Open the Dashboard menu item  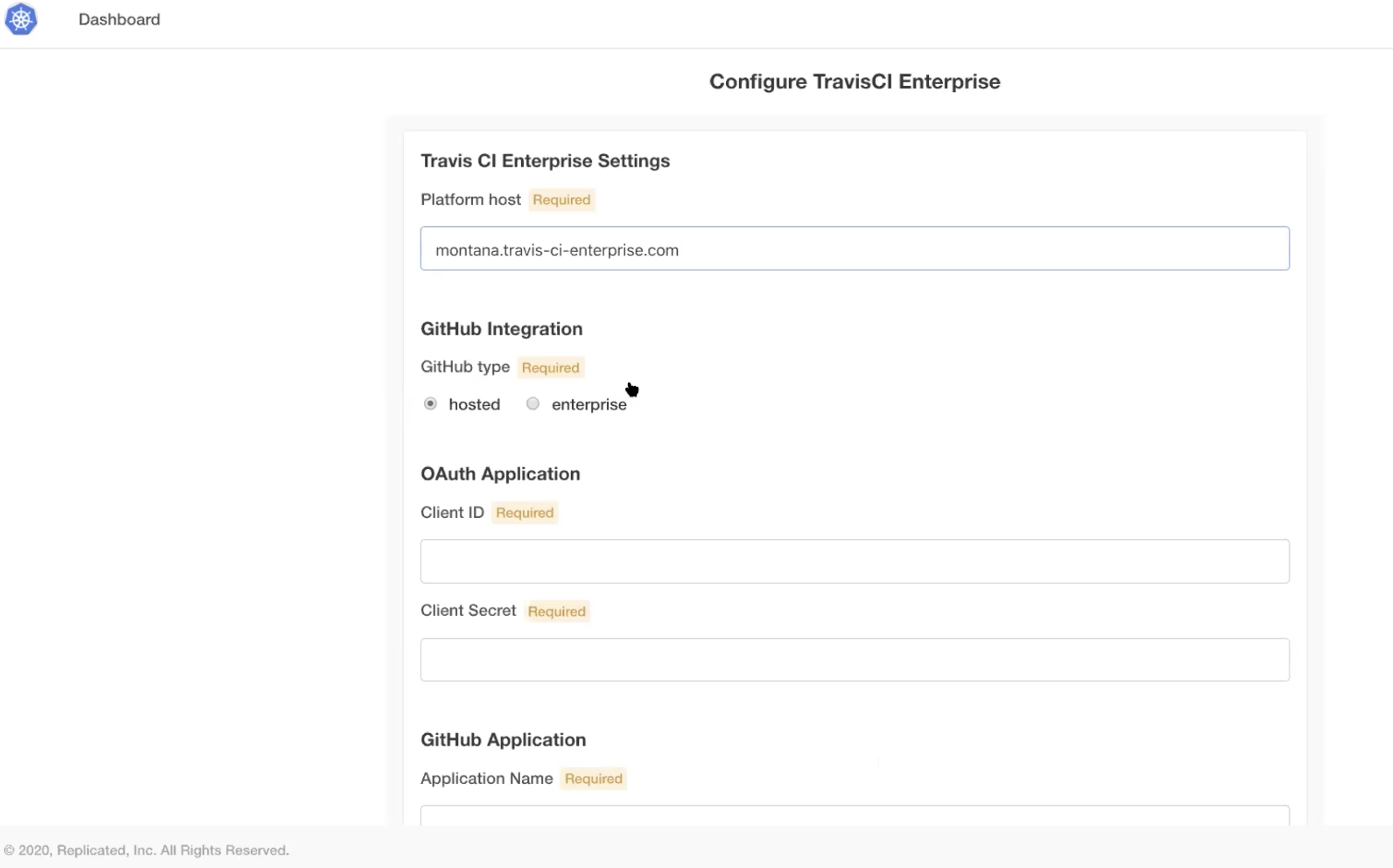(x=119, y=19)
